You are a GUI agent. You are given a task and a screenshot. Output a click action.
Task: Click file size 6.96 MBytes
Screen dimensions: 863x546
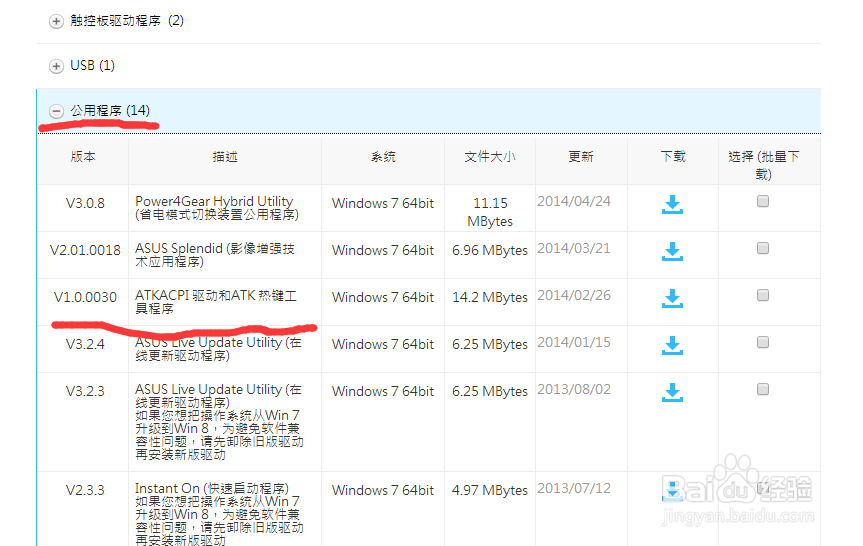point(490,250)
